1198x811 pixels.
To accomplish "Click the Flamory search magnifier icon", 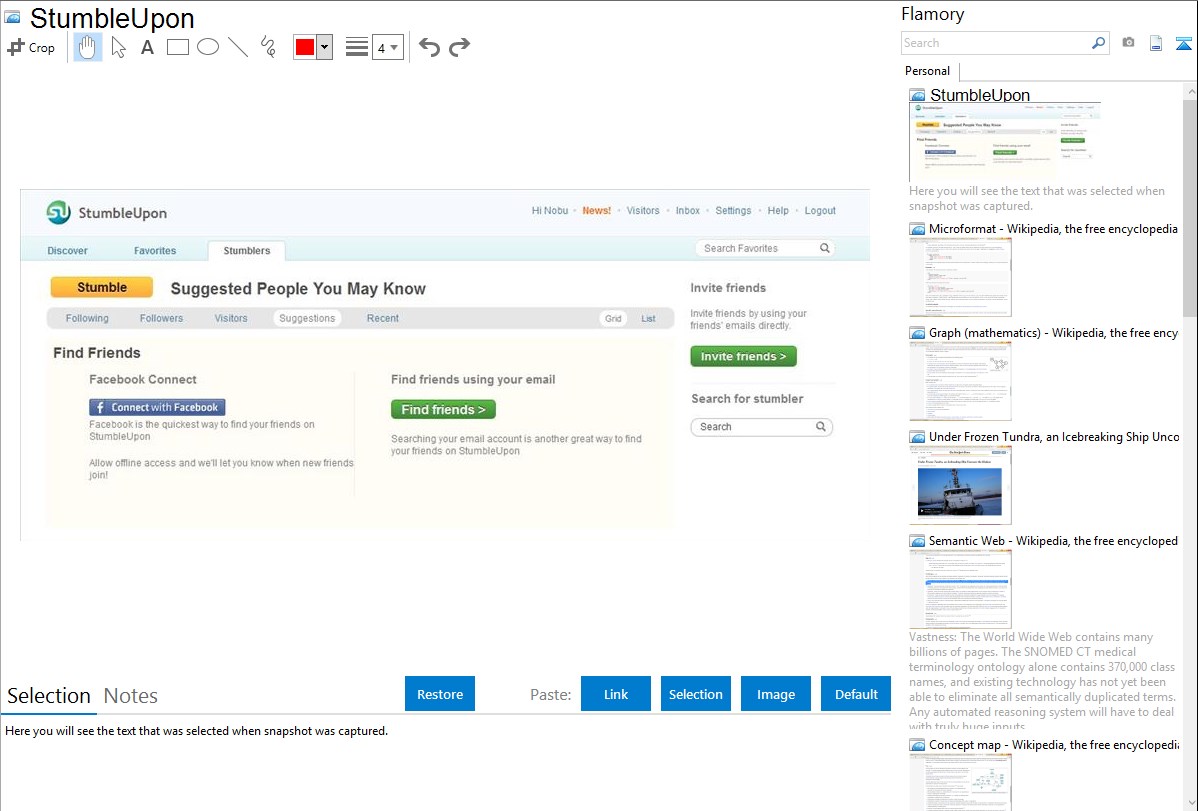I will (x=1099, y=43).
